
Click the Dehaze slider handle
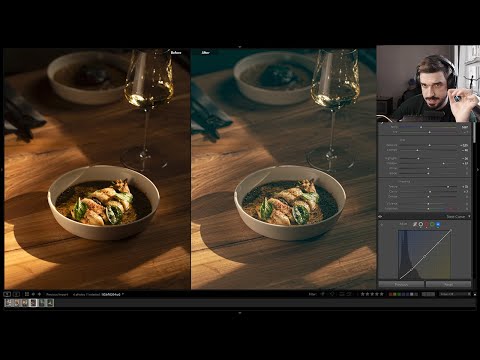click(428, 197)
